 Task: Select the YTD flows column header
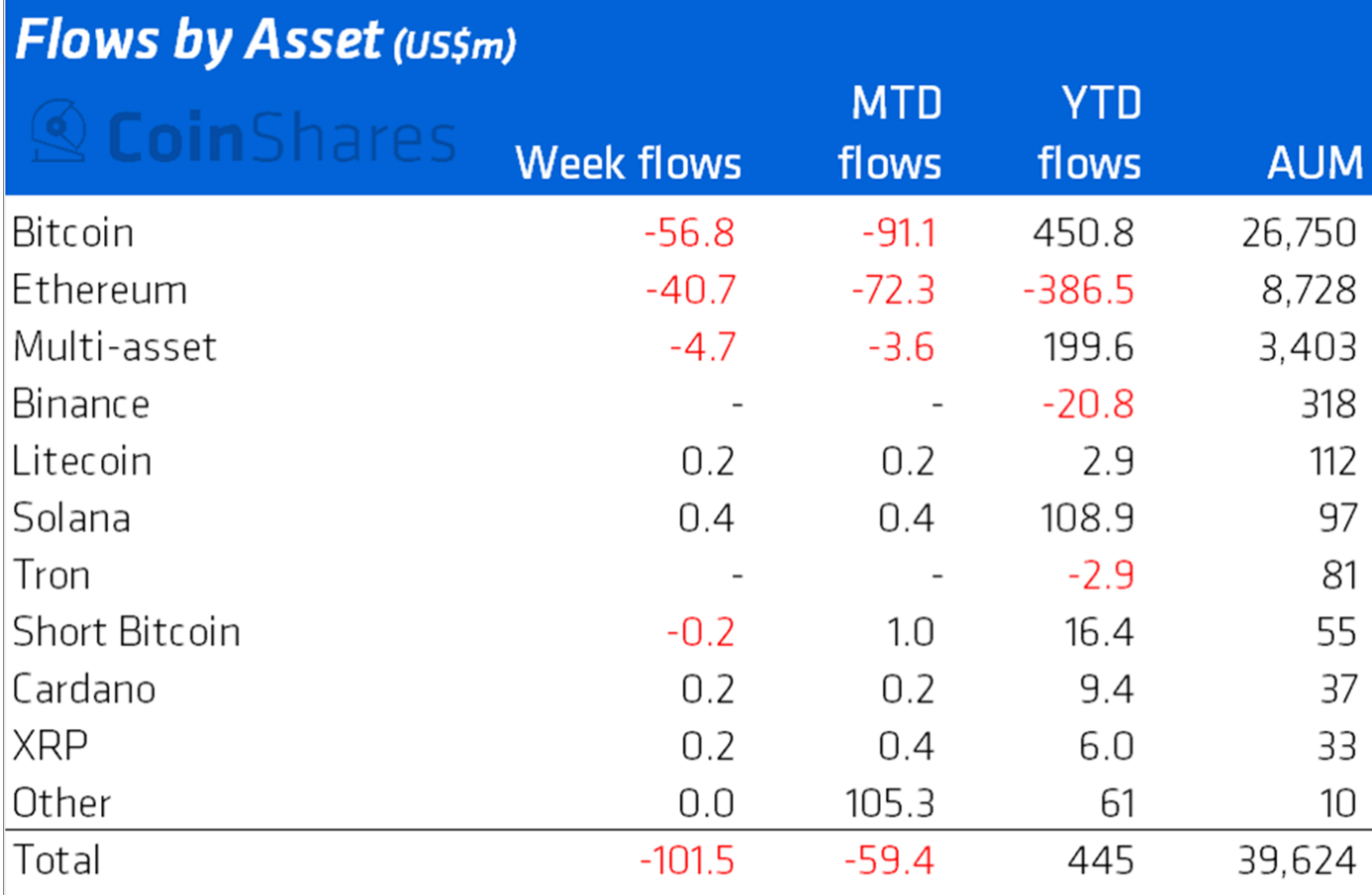pos(1089,133)
